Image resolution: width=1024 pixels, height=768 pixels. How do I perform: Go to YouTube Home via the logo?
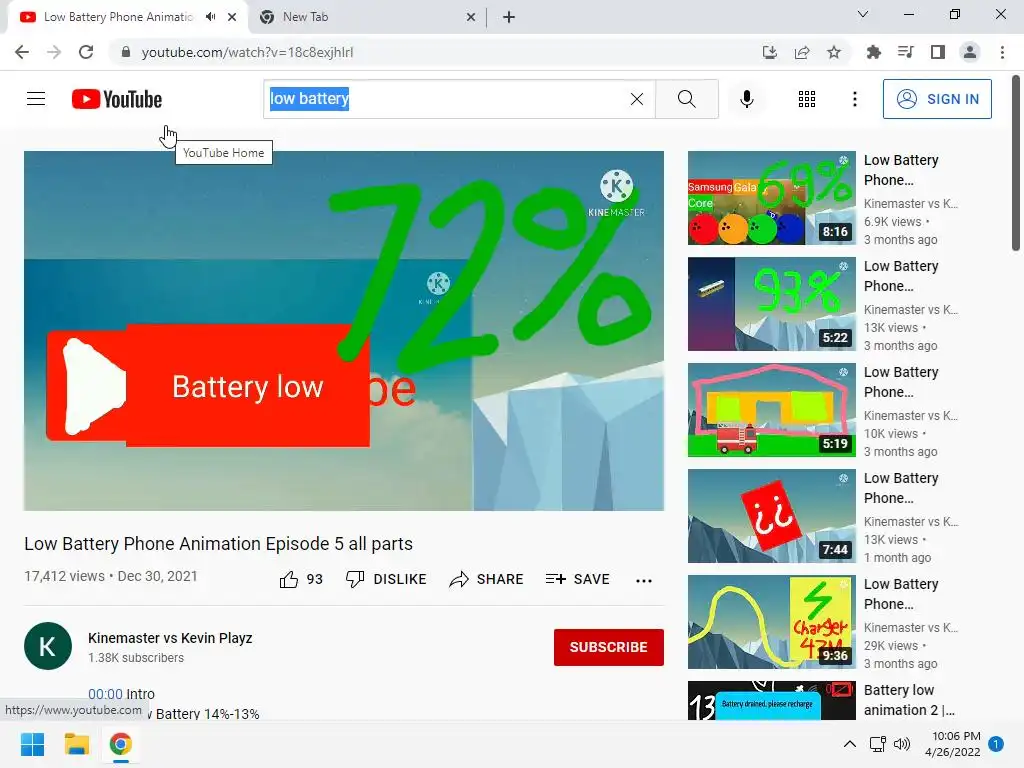(117, 99)
